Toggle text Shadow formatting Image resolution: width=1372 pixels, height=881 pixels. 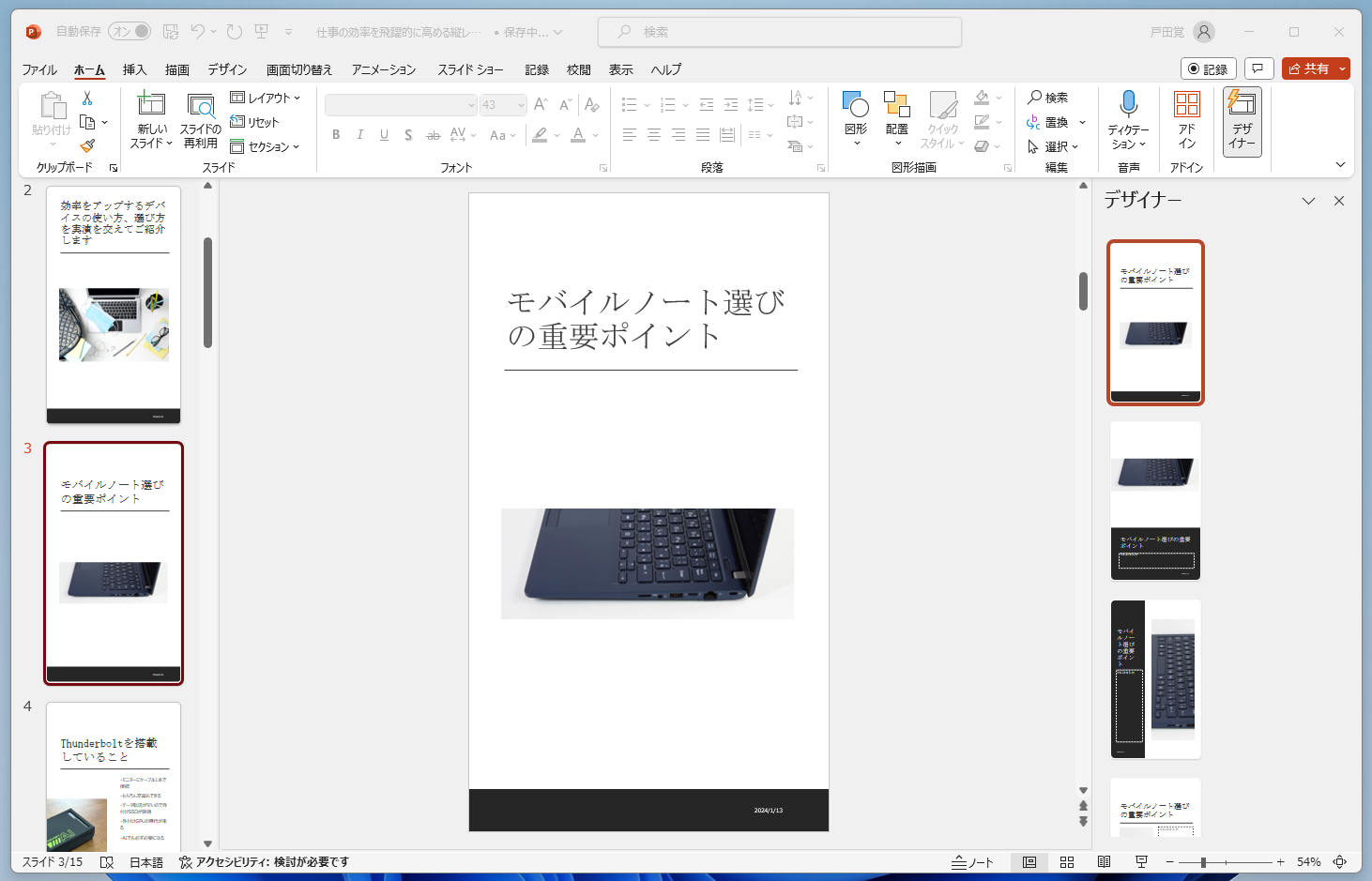pos(408,135)
